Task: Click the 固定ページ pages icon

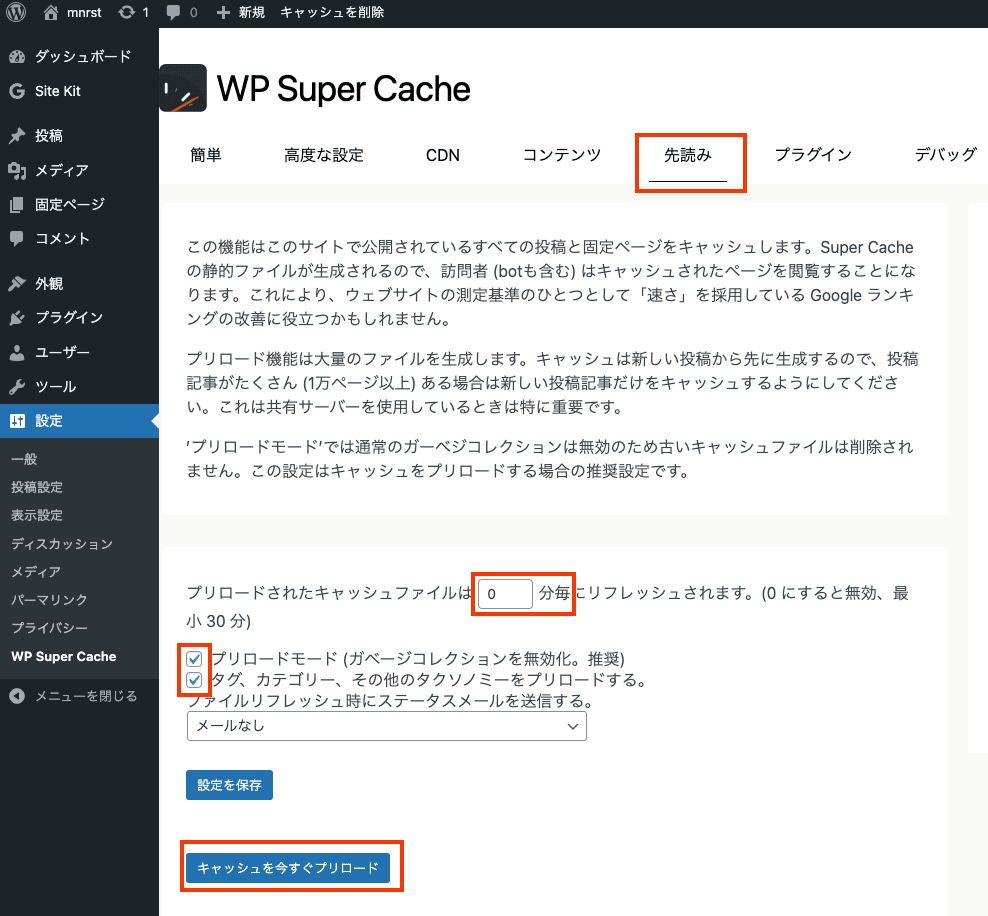Action: point(17,204)
